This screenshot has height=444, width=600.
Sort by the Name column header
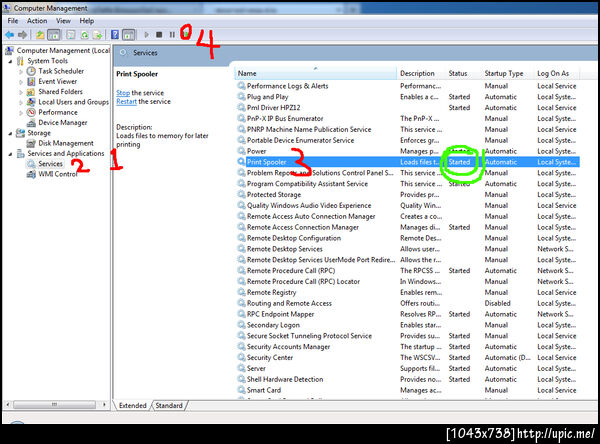pyautogui.click(x=316, y=73)
